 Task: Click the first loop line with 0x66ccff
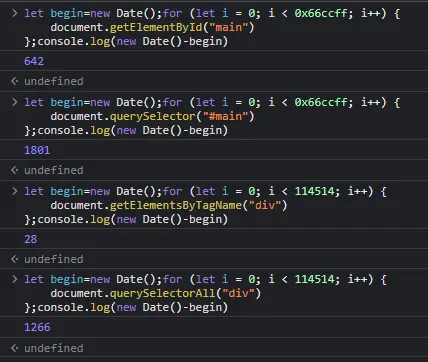212,14
